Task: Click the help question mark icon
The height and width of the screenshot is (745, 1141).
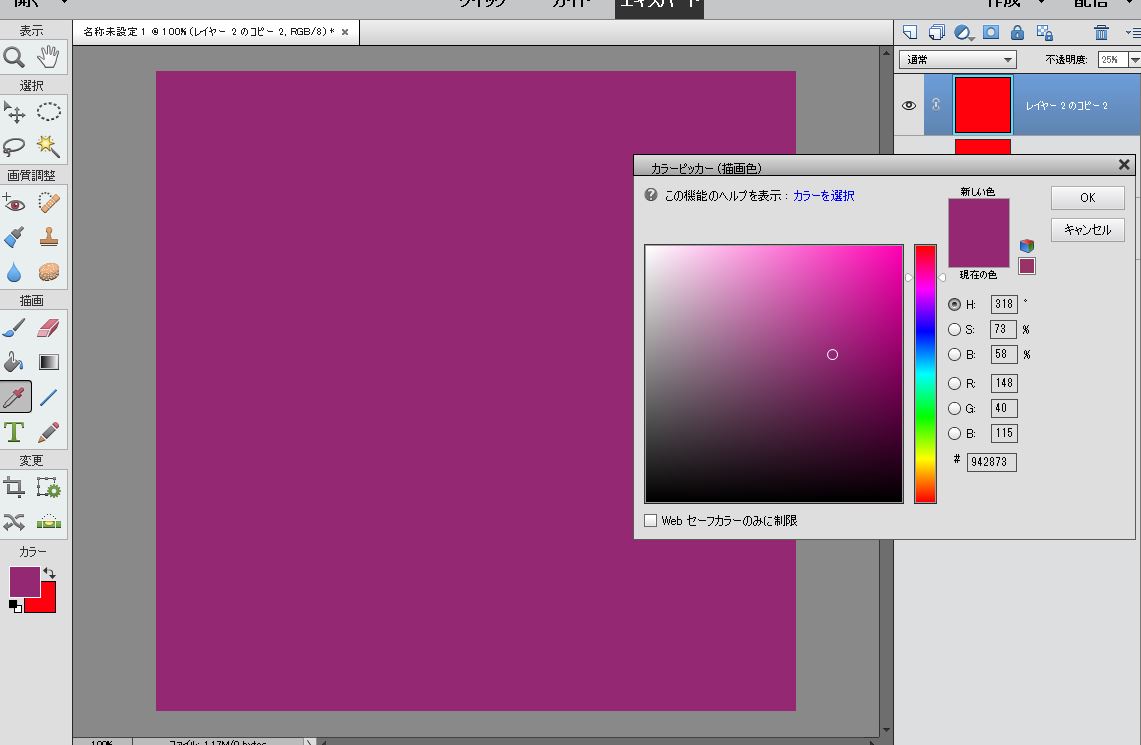Action: click(651, 195)
